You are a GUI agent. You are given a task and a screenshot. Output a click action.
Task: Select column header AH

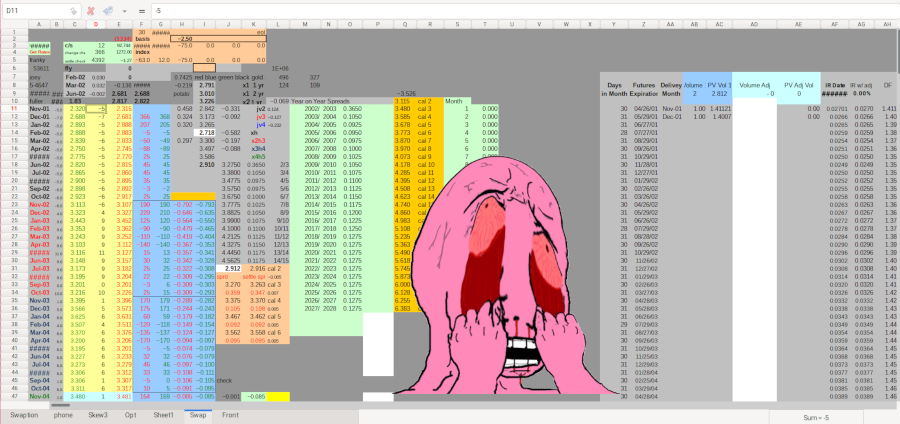pos(887,25)
